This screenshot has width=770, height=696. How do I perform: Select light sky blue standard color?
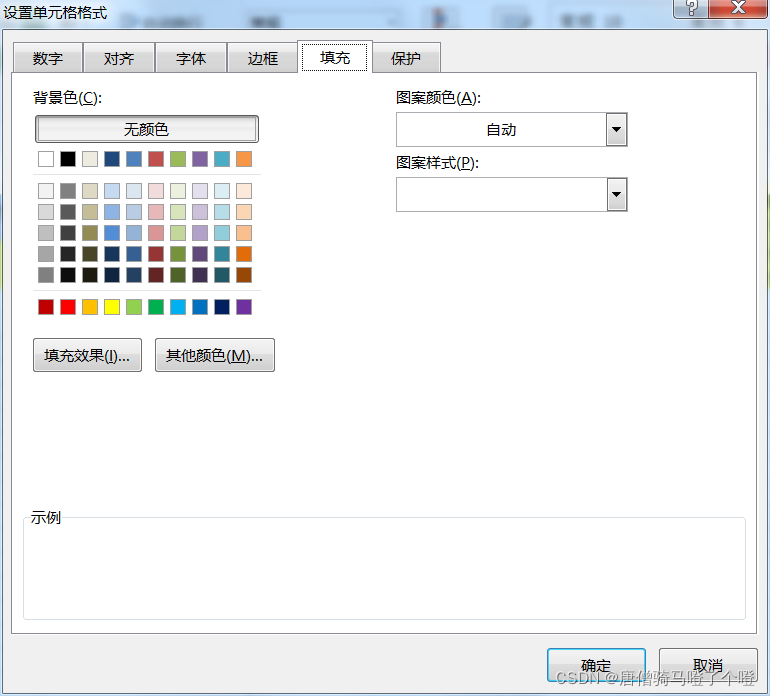[178, 307]
